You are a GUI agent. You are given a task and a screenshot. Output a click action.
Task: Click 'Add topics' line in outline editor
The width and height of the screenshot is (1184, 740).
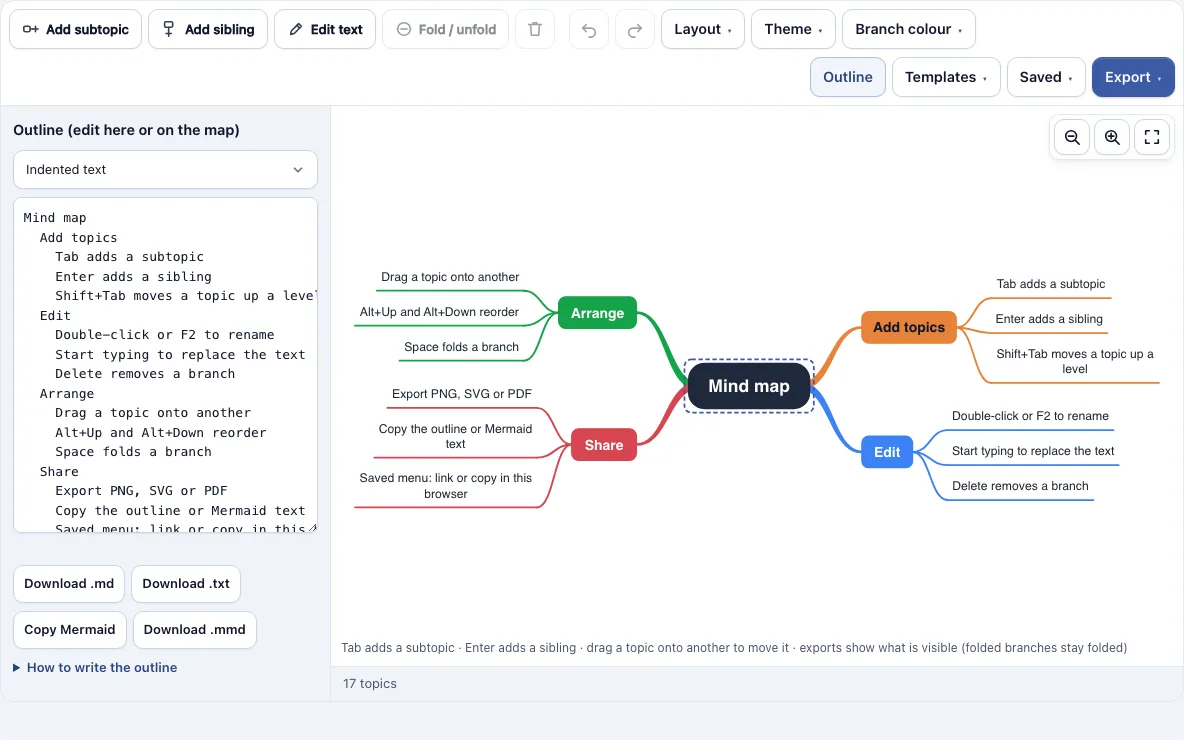(79, 237)
